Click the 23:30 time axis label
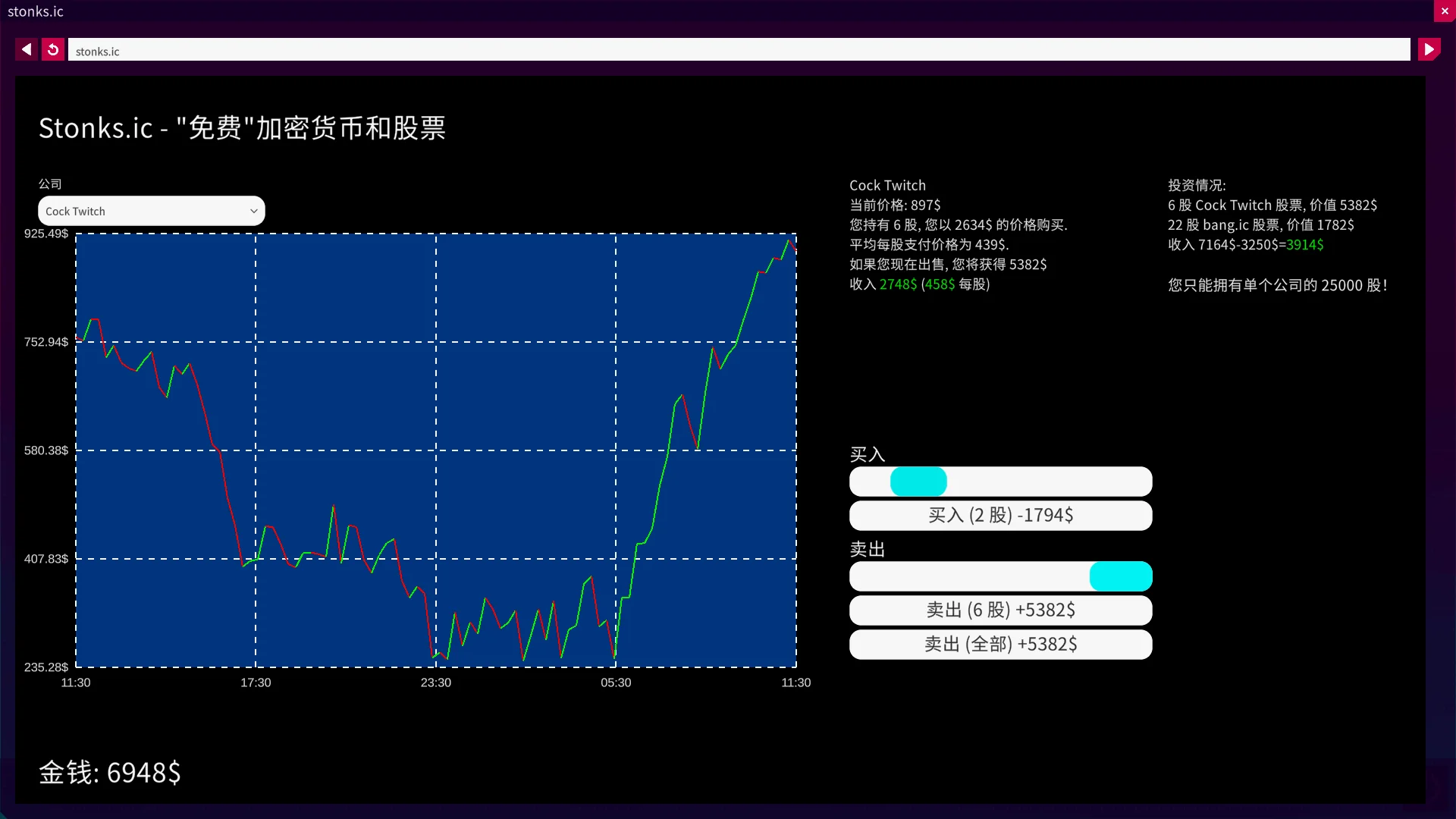 pyautogui.click(x=436, y=682)
